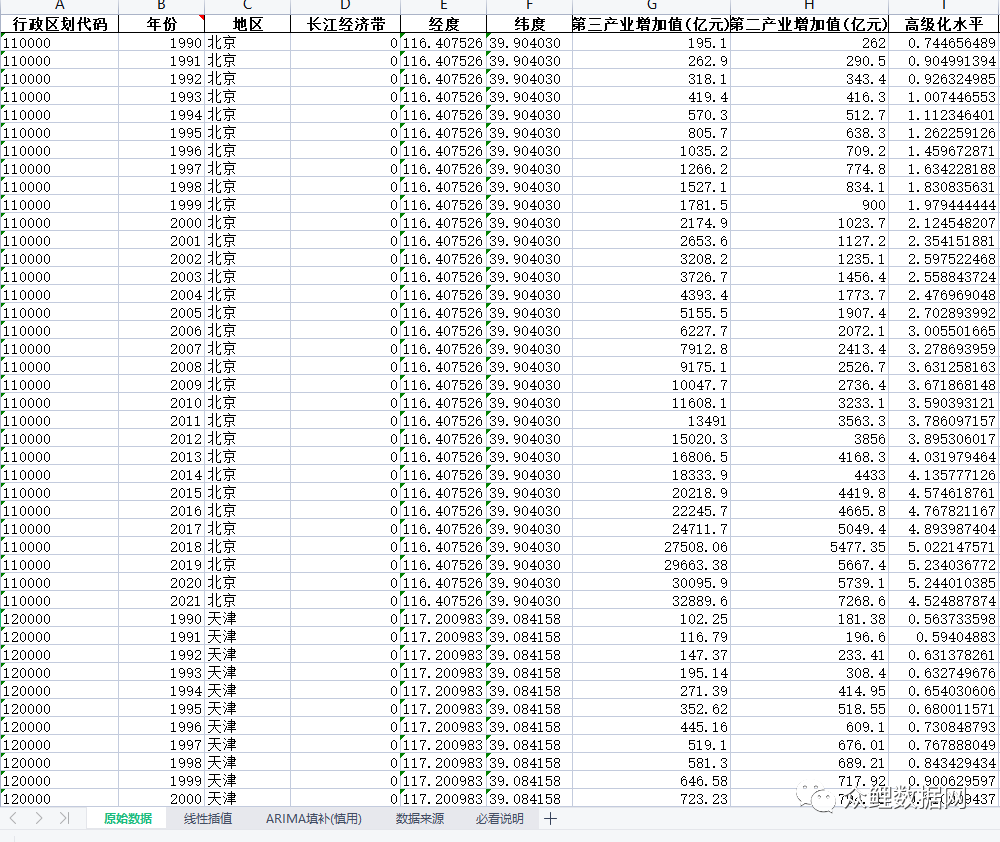This screenshot has height=842, width=1000.
Task: Switch to the 线性插值 sheet tab
Action: pyautogui.click(x=208, y=819)
